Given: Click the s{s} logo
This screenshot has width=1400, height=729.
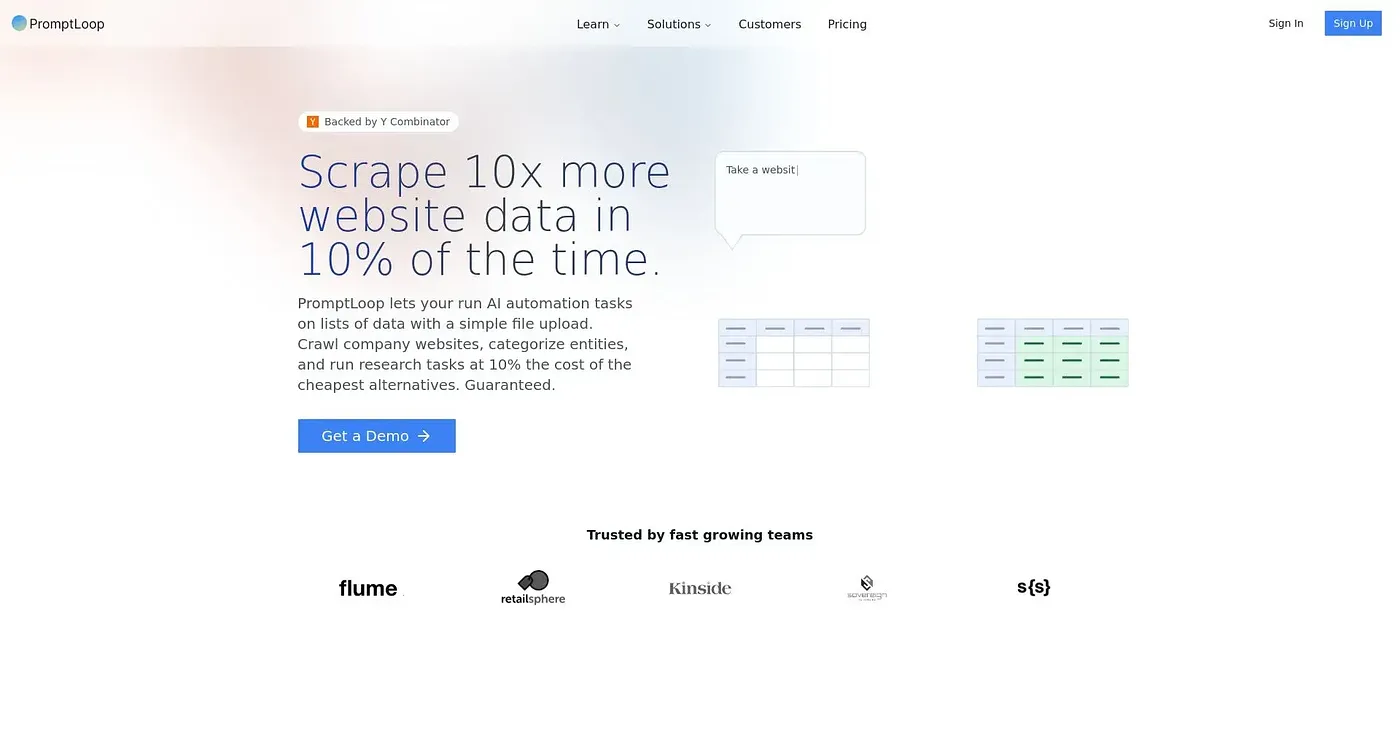Looking at the screenshot, I should (x=1033, y=587).
